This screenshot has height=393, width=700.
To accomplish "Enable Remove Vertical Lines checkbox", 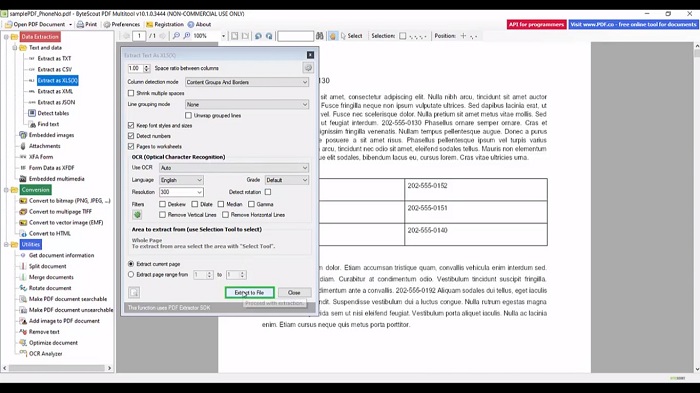I will [162, 215].
